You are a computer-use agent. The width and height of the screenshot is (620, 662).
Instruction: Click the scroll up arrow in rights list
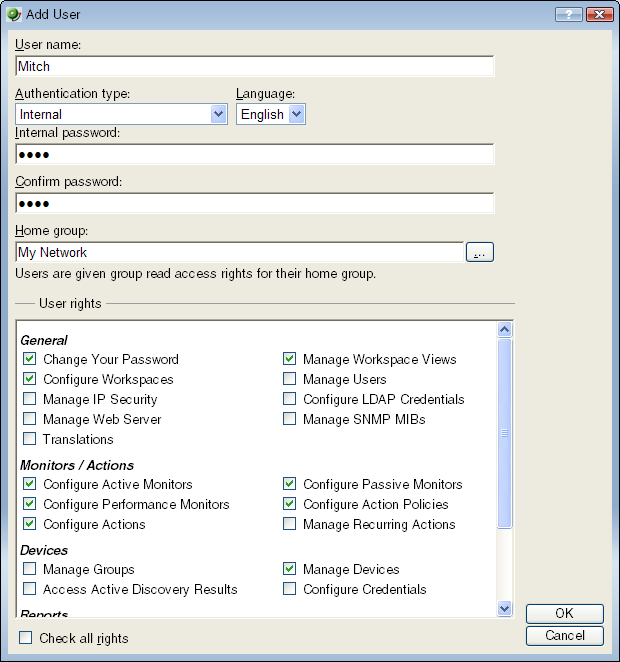click(504, 329)
